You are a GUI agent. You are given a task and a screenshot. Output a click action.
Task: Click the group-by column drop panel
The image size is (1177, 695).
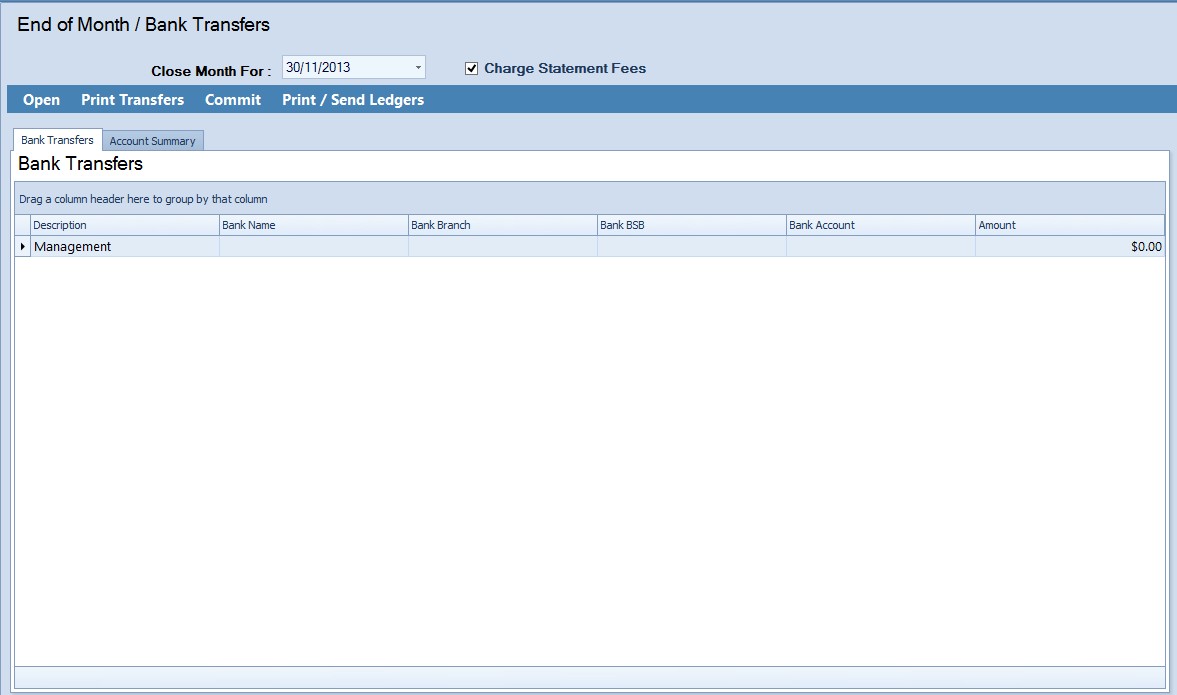tap(590, 199)
